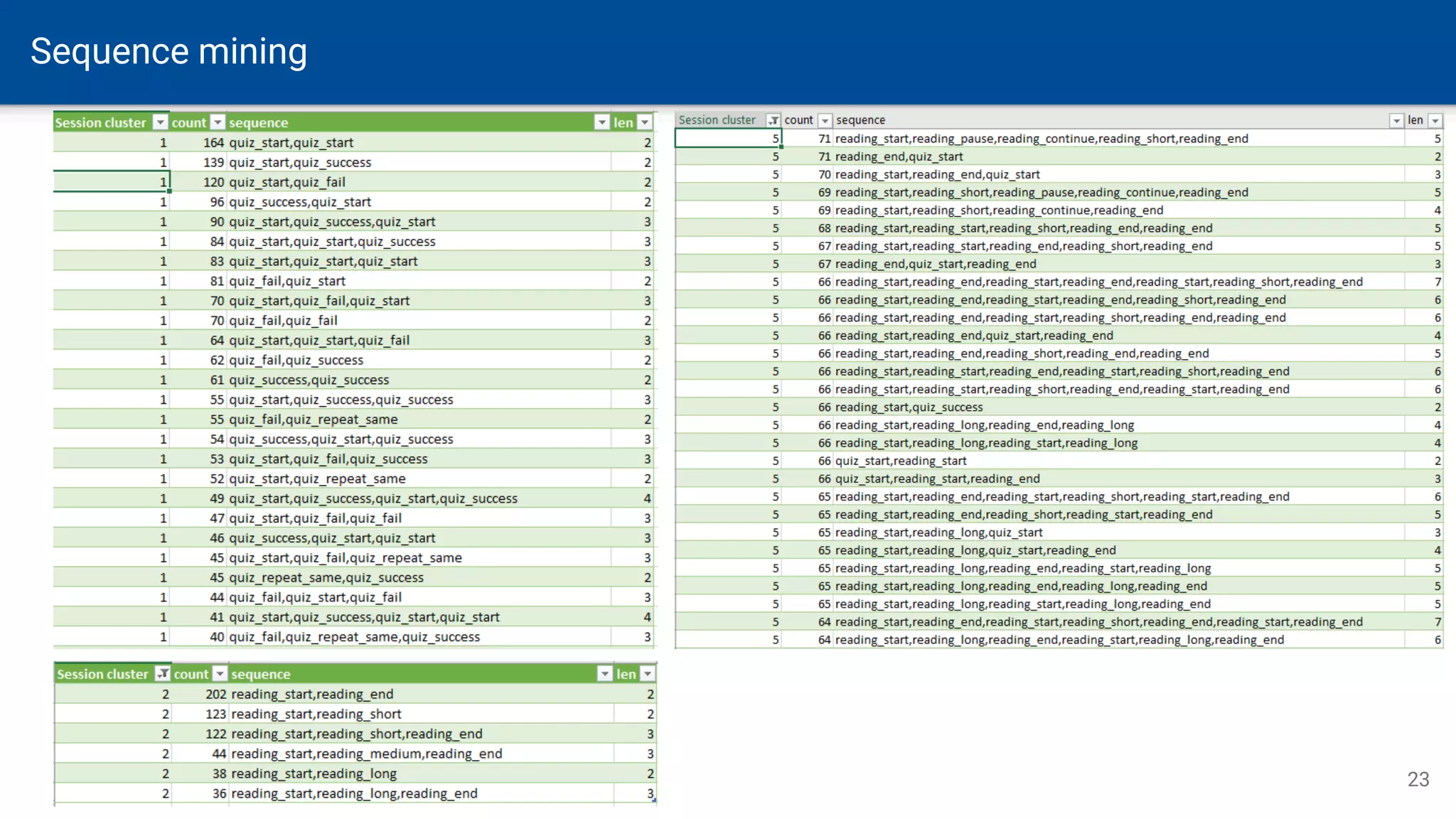Viewport: 1456px width, 819px height.
Task: Select 'reading_start,reading_short' cell with count 123
Action: pyautogui.click(x=421, y=714)
